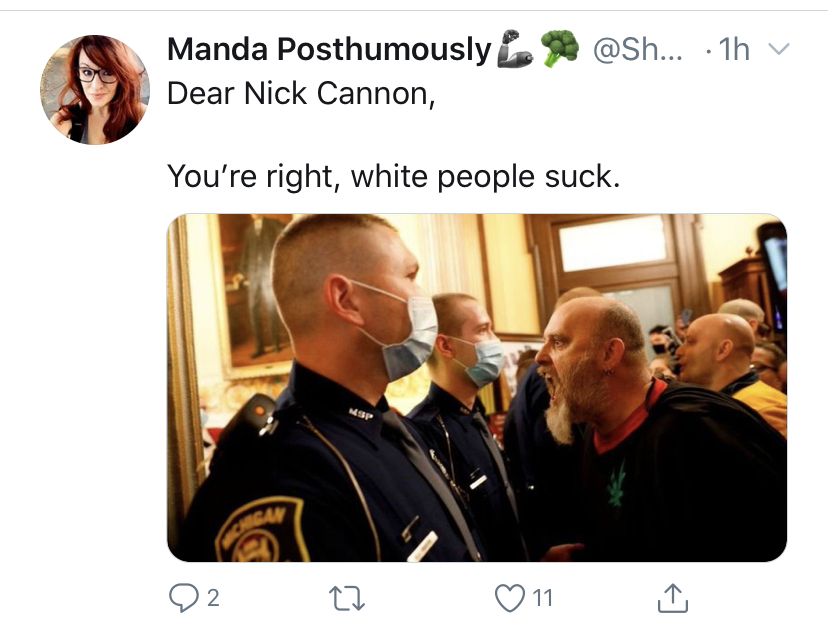Click the Michigan shoulder patch in photo
Viewport: 828px width, 622px height.
(x=262, y=530)
